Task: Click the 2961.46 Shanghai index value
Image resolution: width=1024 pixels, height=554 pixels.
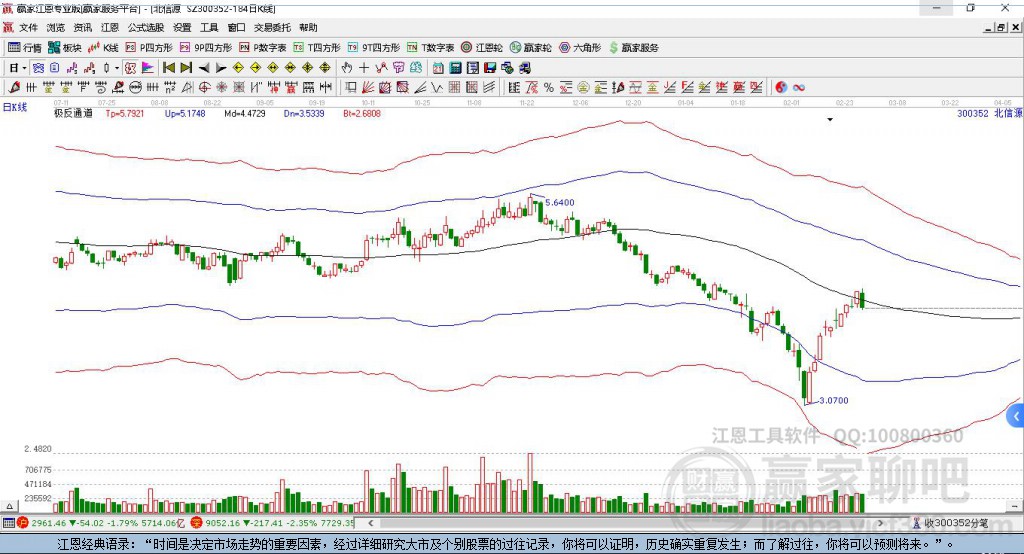Action: pyautogui.click(x=49, y=523)
